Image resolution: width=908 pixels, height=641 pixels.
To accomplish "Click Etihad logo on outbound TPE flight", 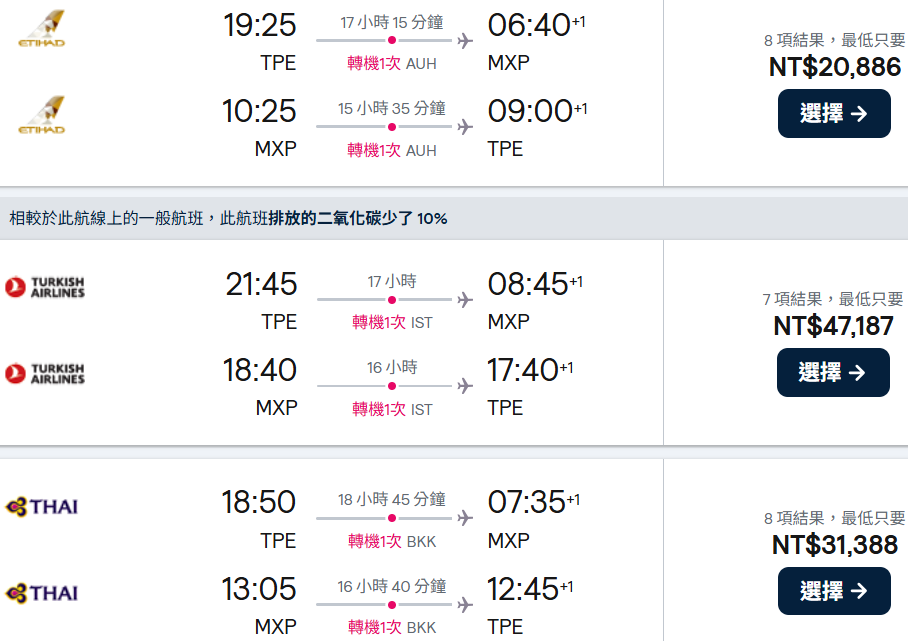I will (41, 28).
